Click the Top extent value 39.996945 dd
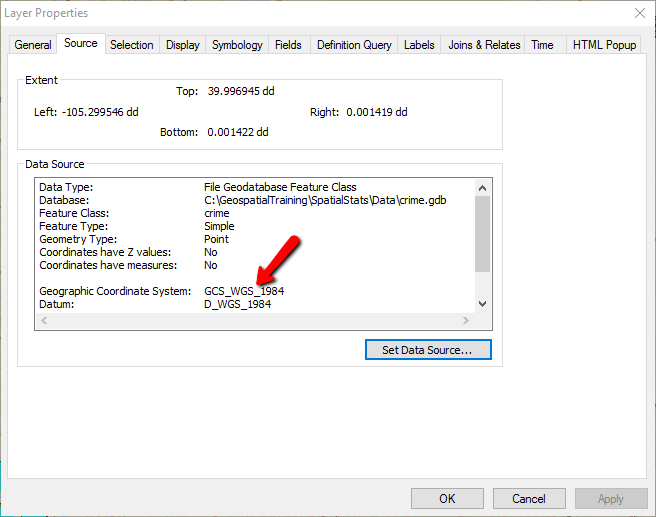This screenshot has height=517, width=656. [x=241, y=91]
